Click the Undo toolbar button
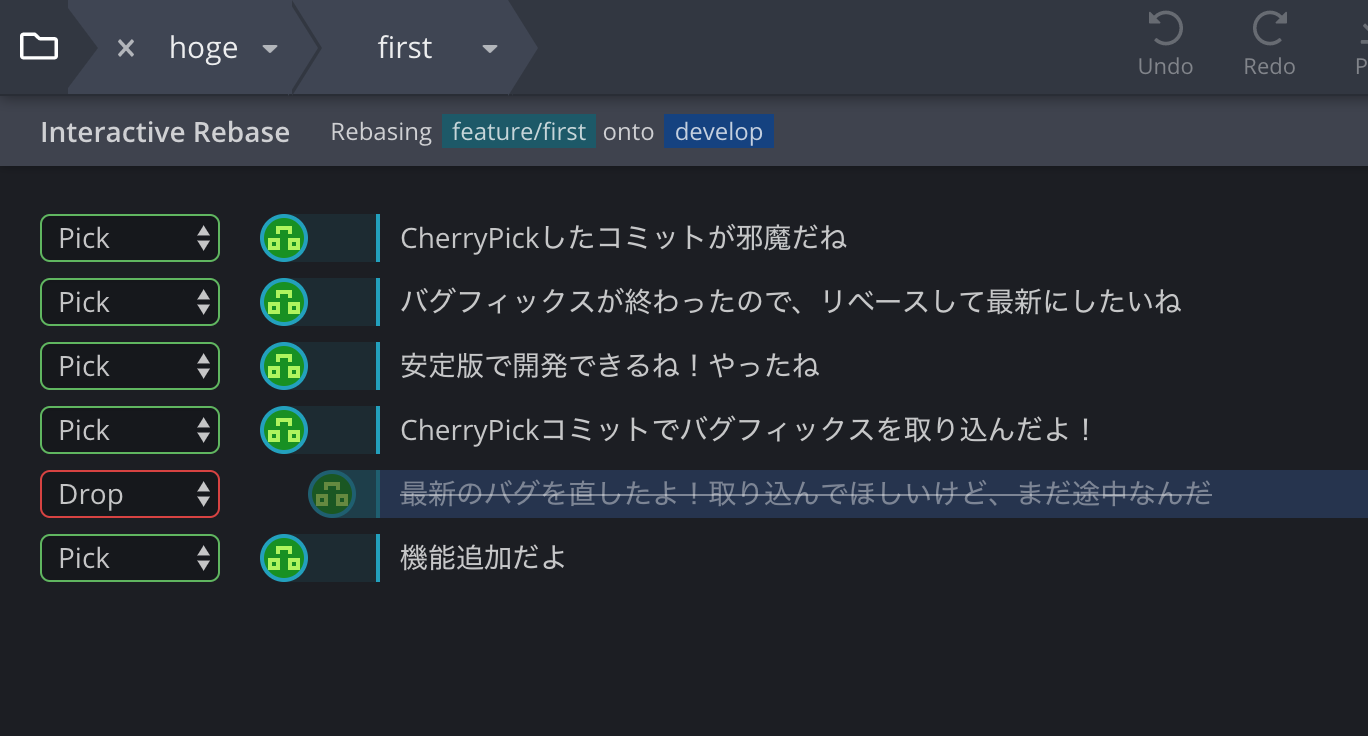Viewport: 1368px width, 736px height. coord(1165,45)
